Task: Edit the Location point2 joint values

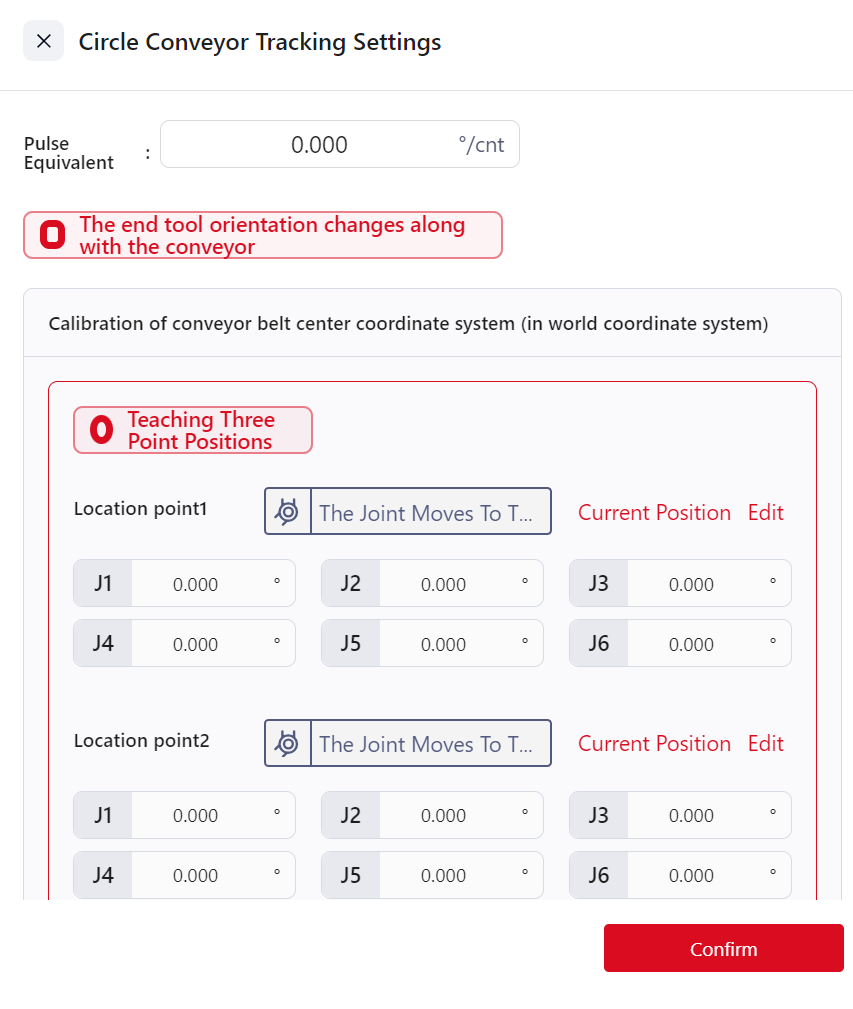Action: click(766, 743)
